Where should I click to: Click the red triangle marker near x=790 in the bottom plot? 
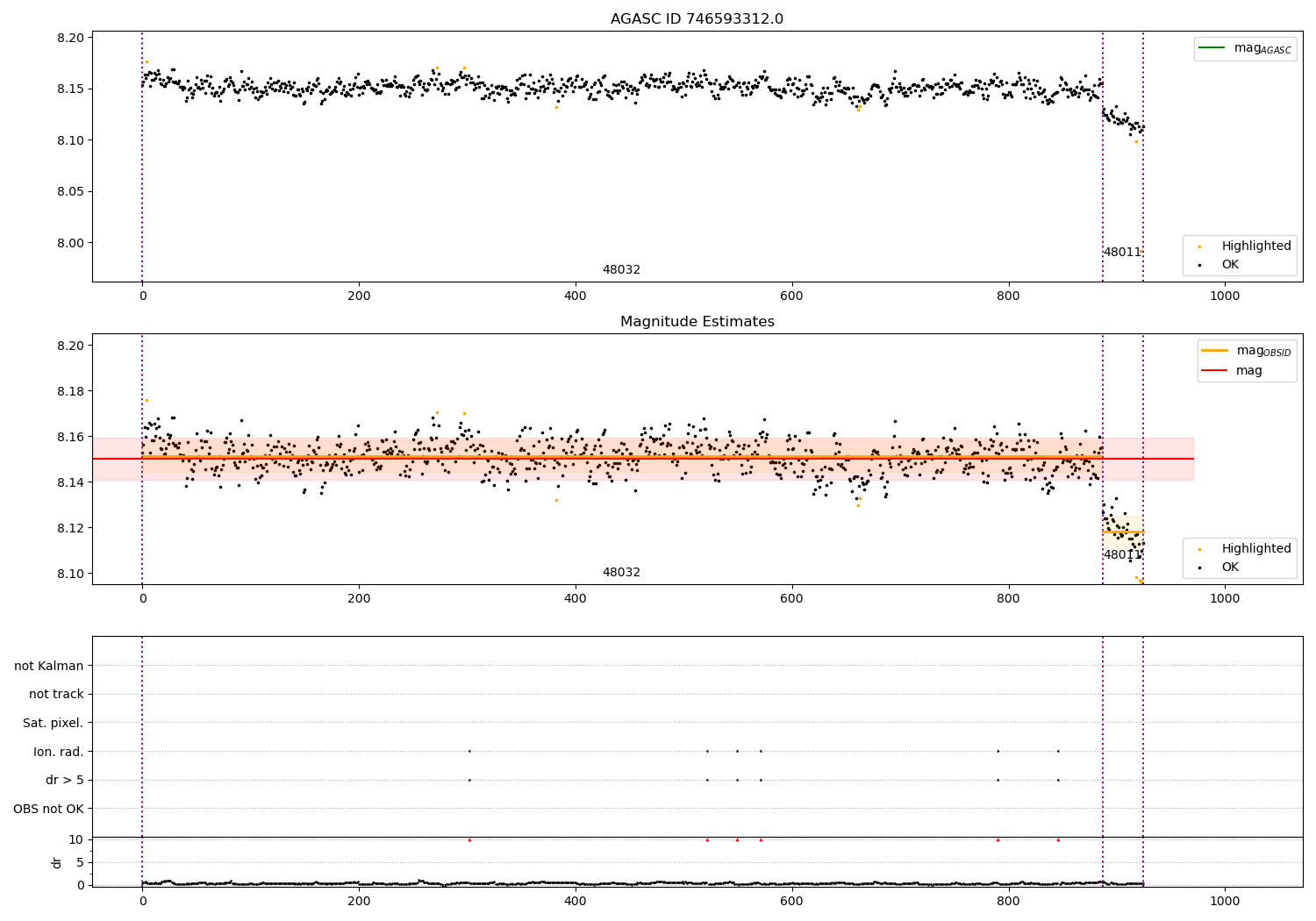[x=998, y=839]
